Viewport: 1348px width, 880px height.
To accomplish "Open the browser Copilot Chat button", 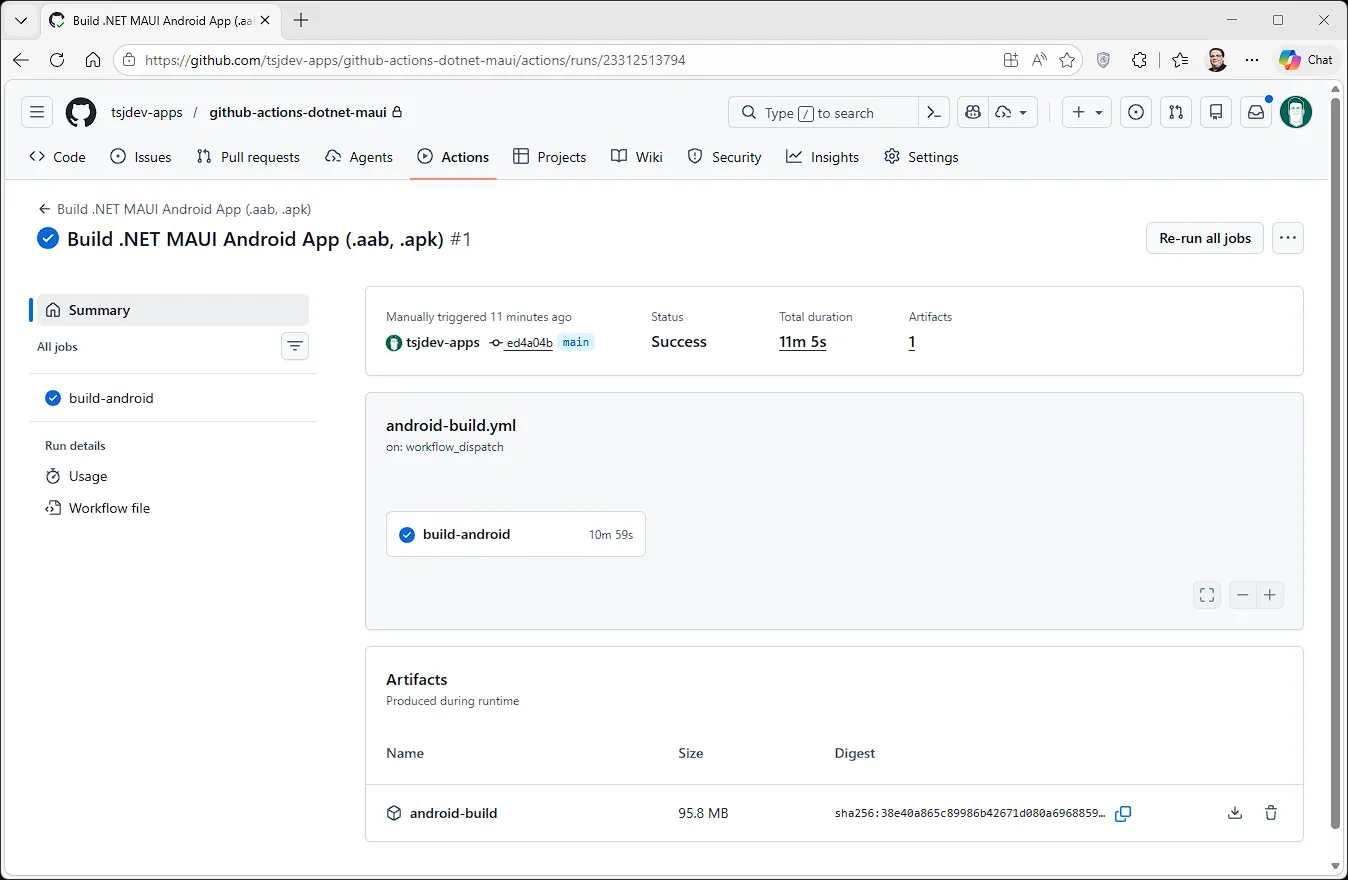I will pos(1306,60).
